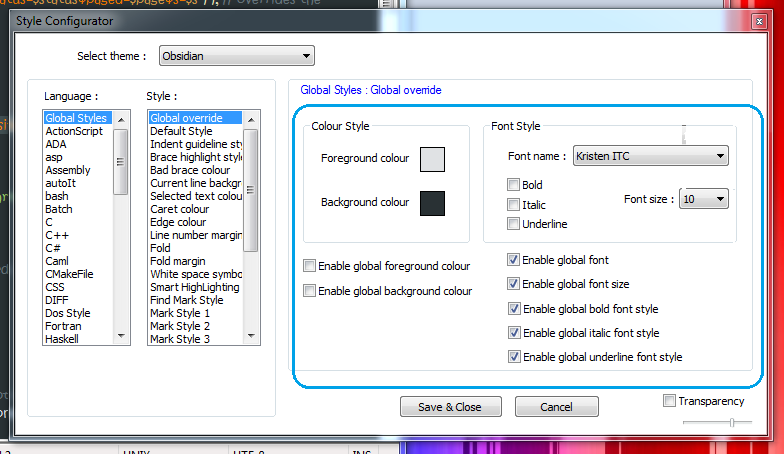Uncheck Enable global bold font style
This screenshot has height=454, width=784.
(514, 308)
